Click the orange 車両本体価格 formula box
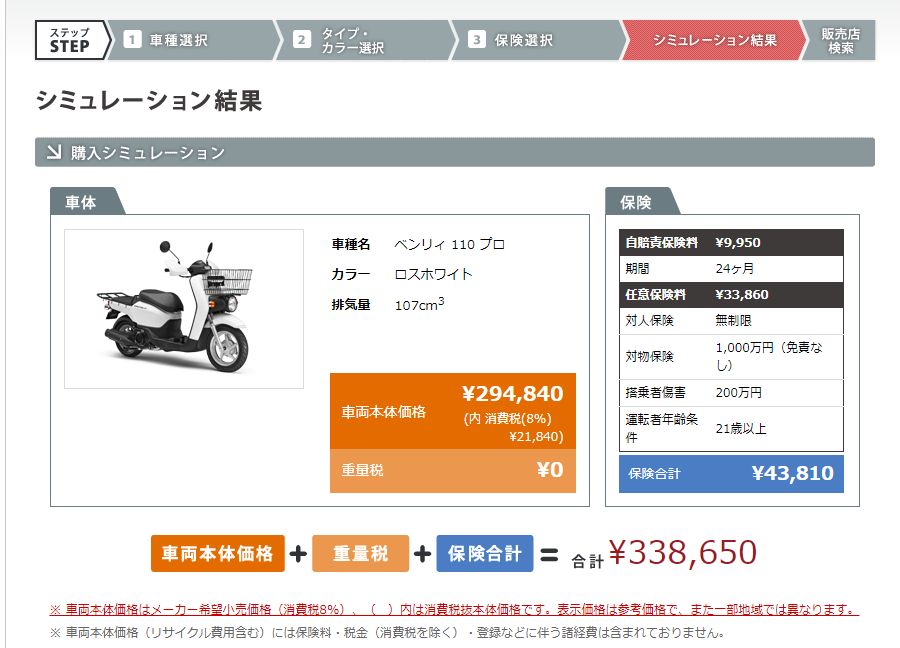The width and height of the screenshot is (900, 648). (218, 554)
